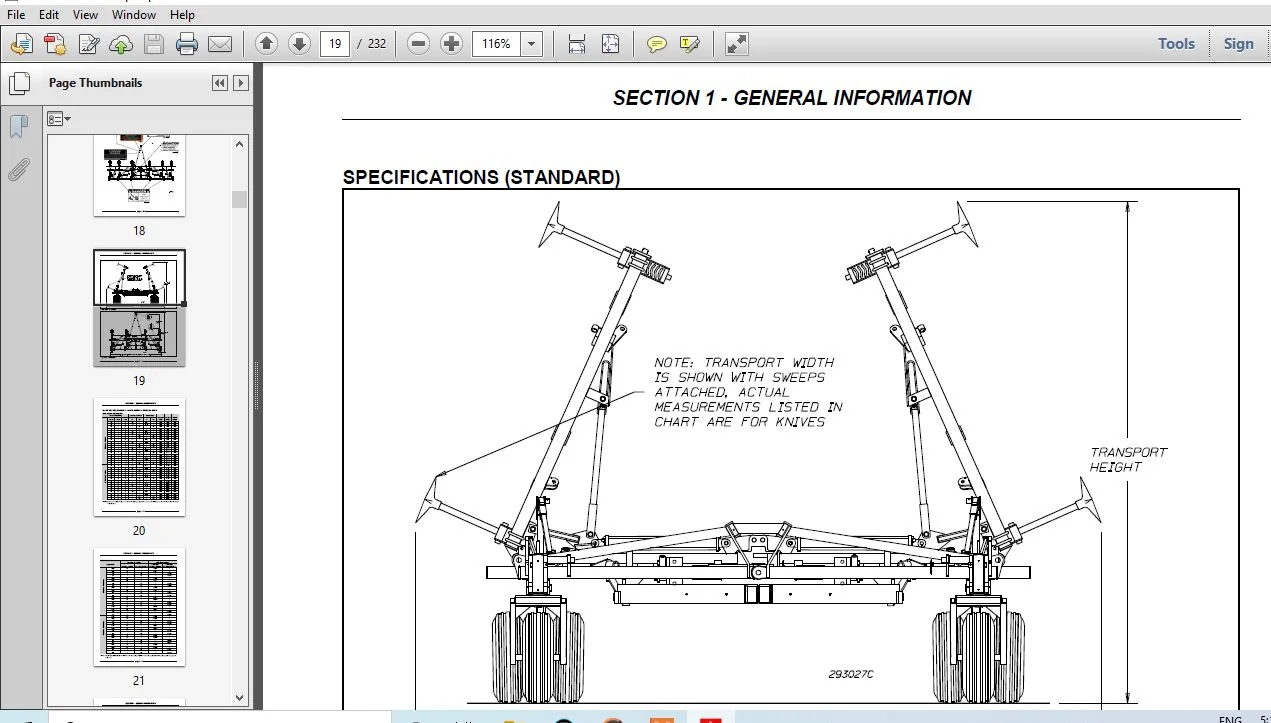Click the SECTION 1 - GENERAL INFORMATION title
Viewport: 1271px width, 723px height.
click(x=792, y=98)
